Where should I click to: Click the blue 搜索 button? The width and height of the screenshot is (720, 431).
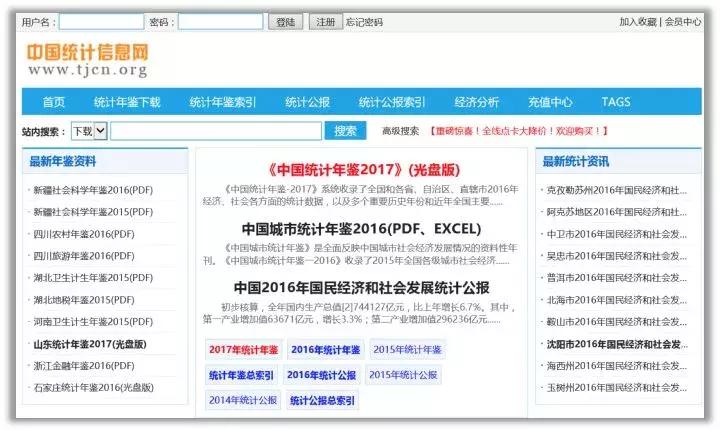345,131
